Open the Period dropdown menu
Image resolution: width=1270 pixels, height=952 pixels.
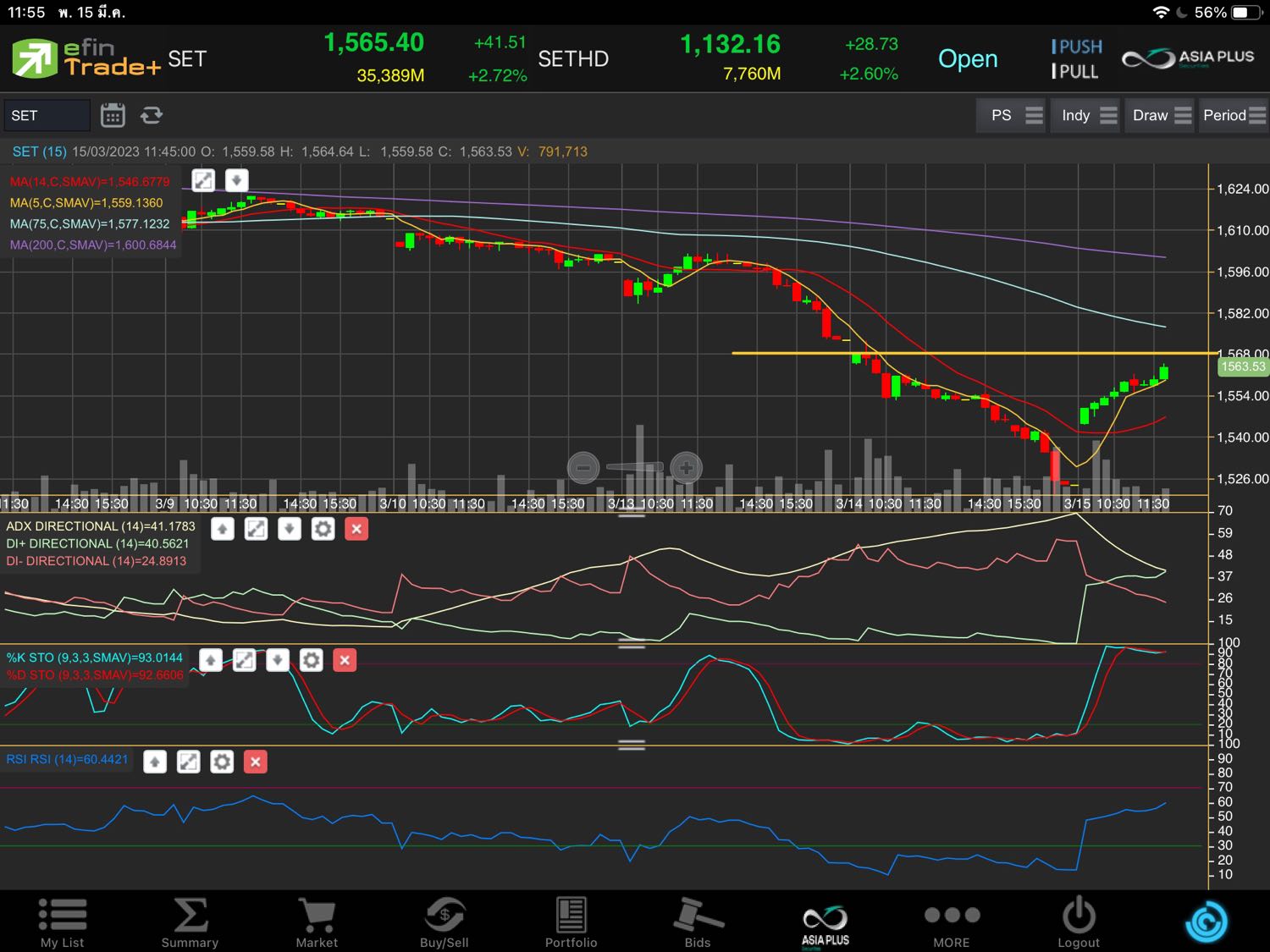point(1234,115)
